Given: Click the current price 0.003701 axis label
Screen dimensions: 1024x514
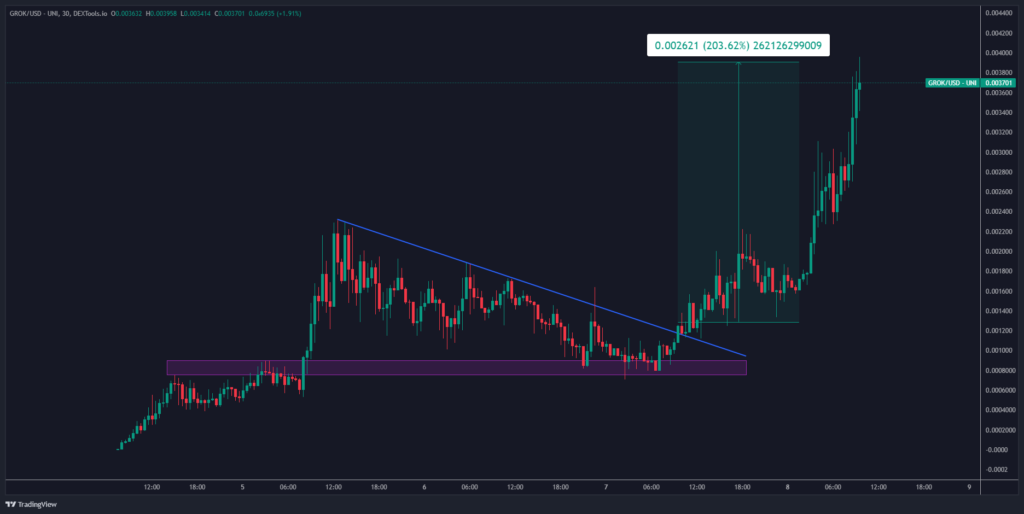Looking at the screenshot, I should coord(995,82).
